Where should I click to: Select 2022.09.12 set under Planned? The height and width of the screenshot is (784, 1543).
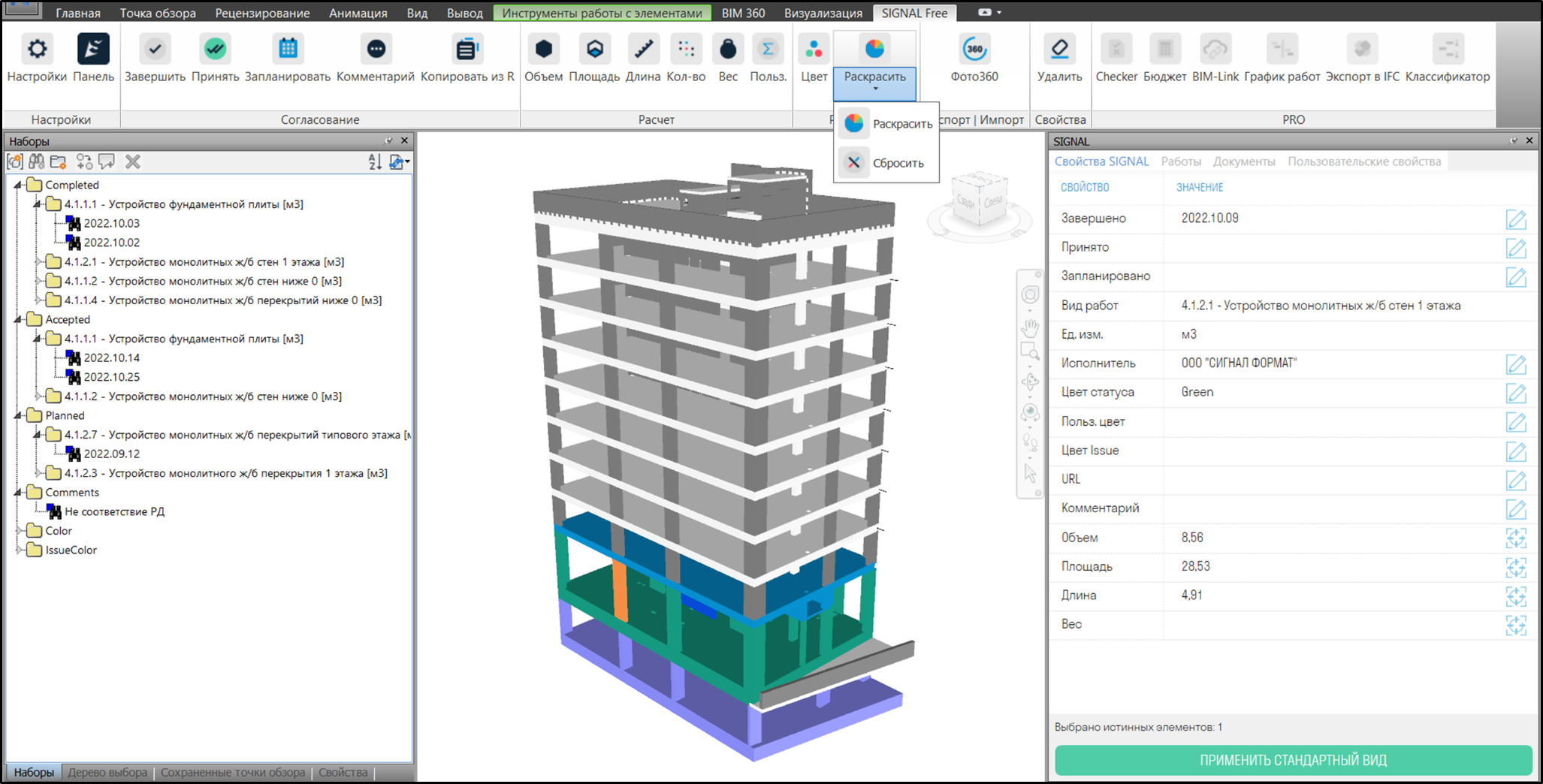111,454
